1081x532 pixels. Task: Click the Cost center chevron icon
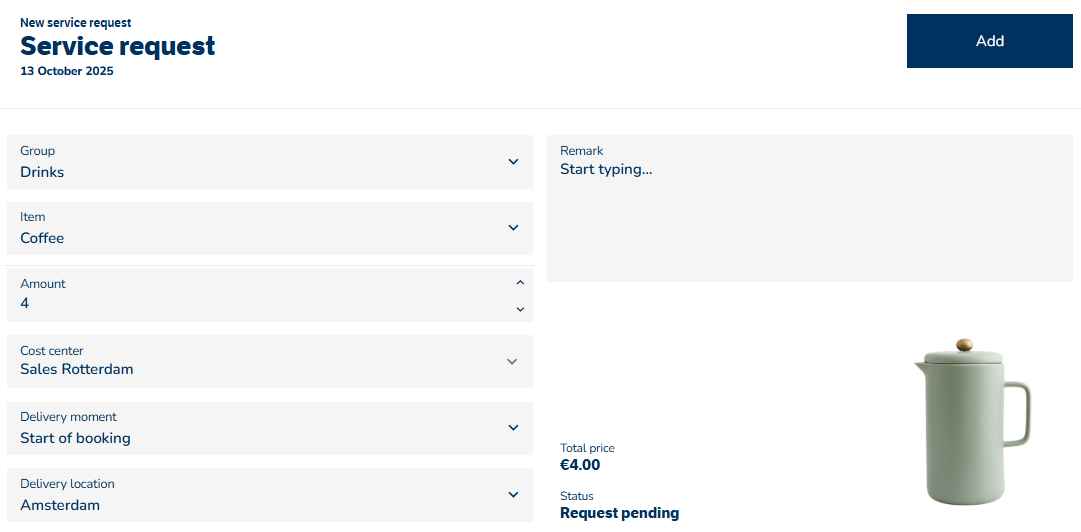point(513,361)
